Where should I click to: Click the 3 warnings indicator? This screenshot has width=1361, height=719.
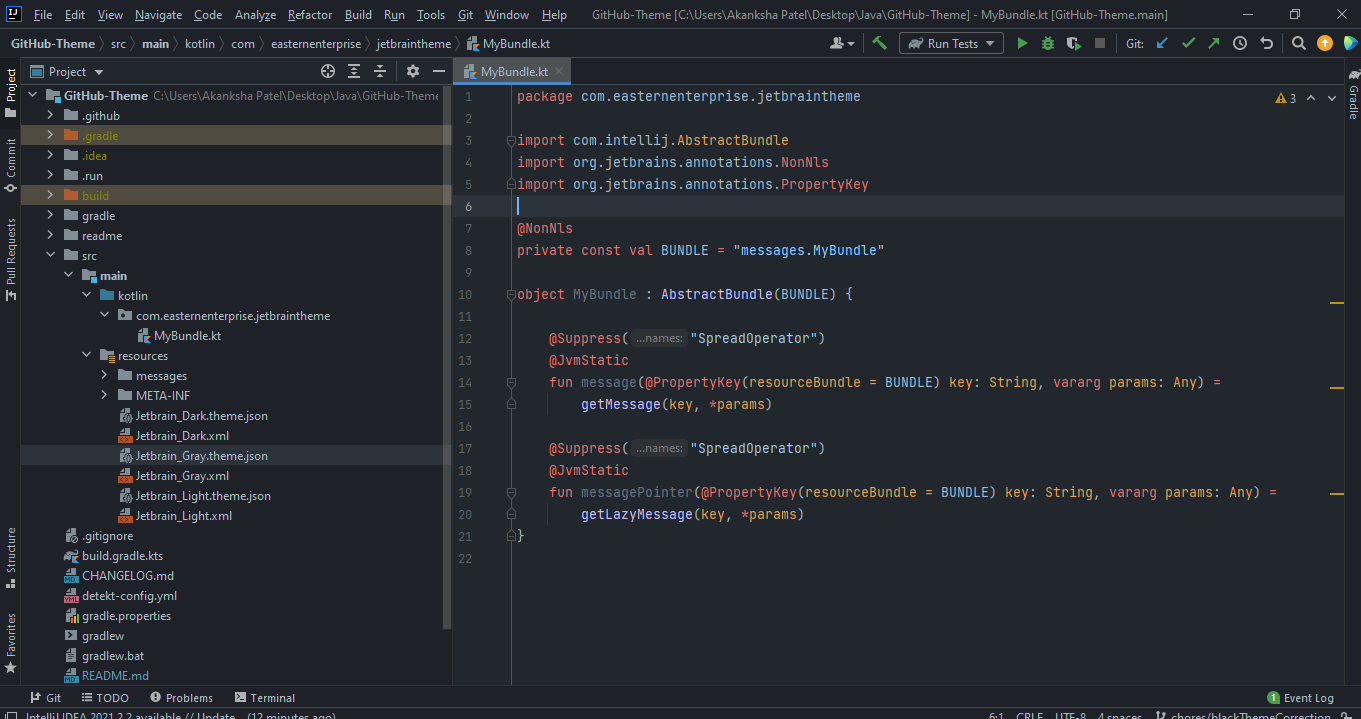pyautogui.click(x=1286, y=98)
